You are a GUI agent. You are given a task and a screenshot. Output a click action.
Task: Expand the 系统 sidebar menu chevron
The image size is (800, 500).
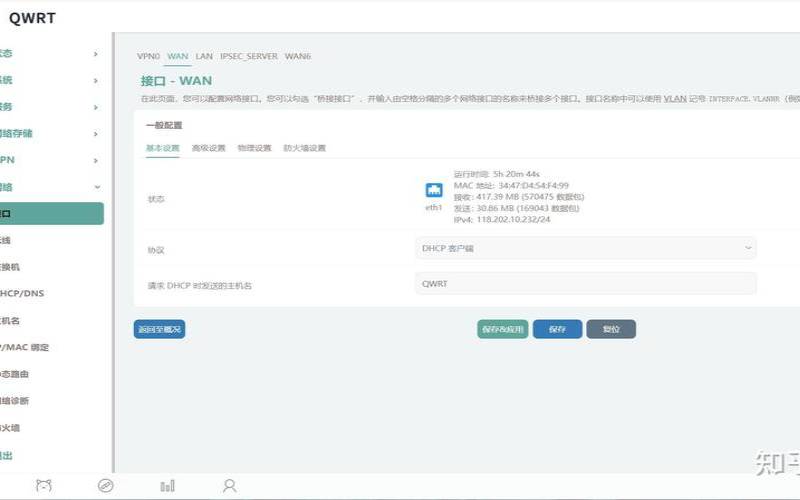(95, 81)
